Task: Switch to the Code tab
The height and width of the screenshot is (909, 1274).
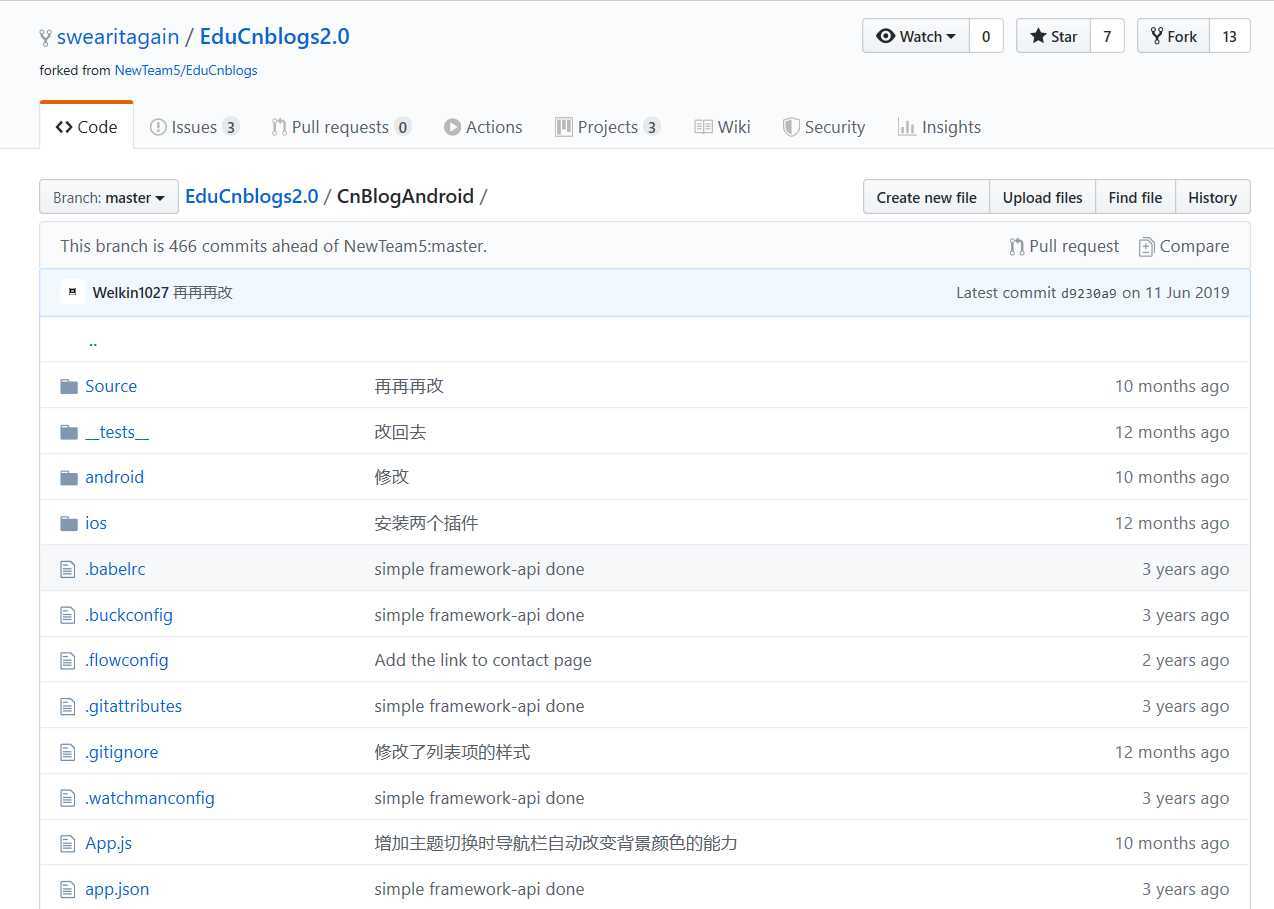Action: pyautogui.click(x=86, y=127)
